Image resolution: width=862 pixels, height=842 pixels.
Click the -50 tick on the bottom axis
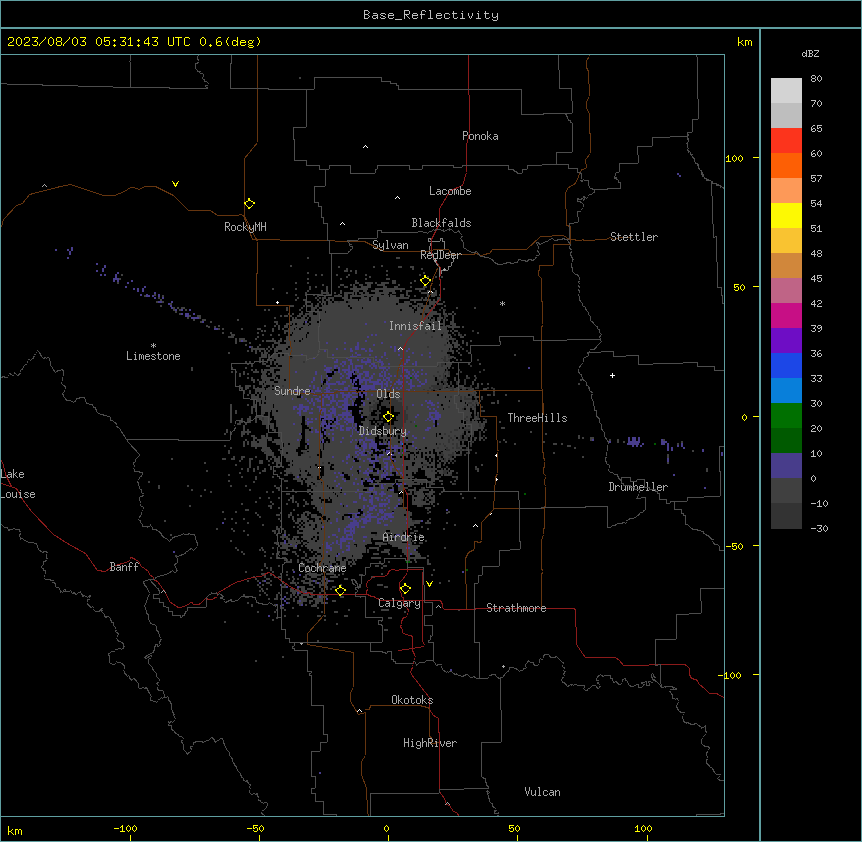coord(255,828)
